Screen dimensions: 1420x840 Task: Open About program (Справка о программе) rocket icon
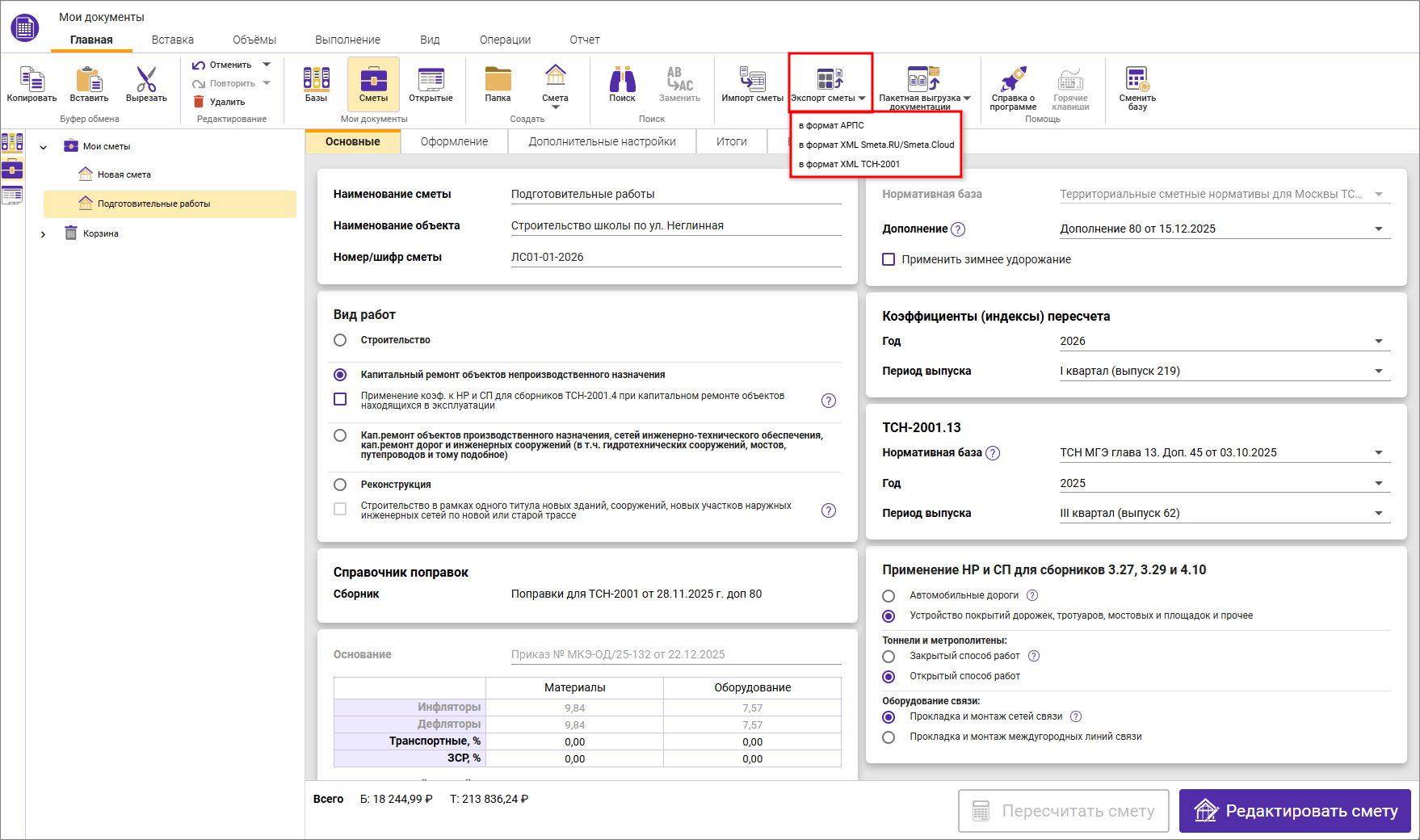pos(1013,80)
